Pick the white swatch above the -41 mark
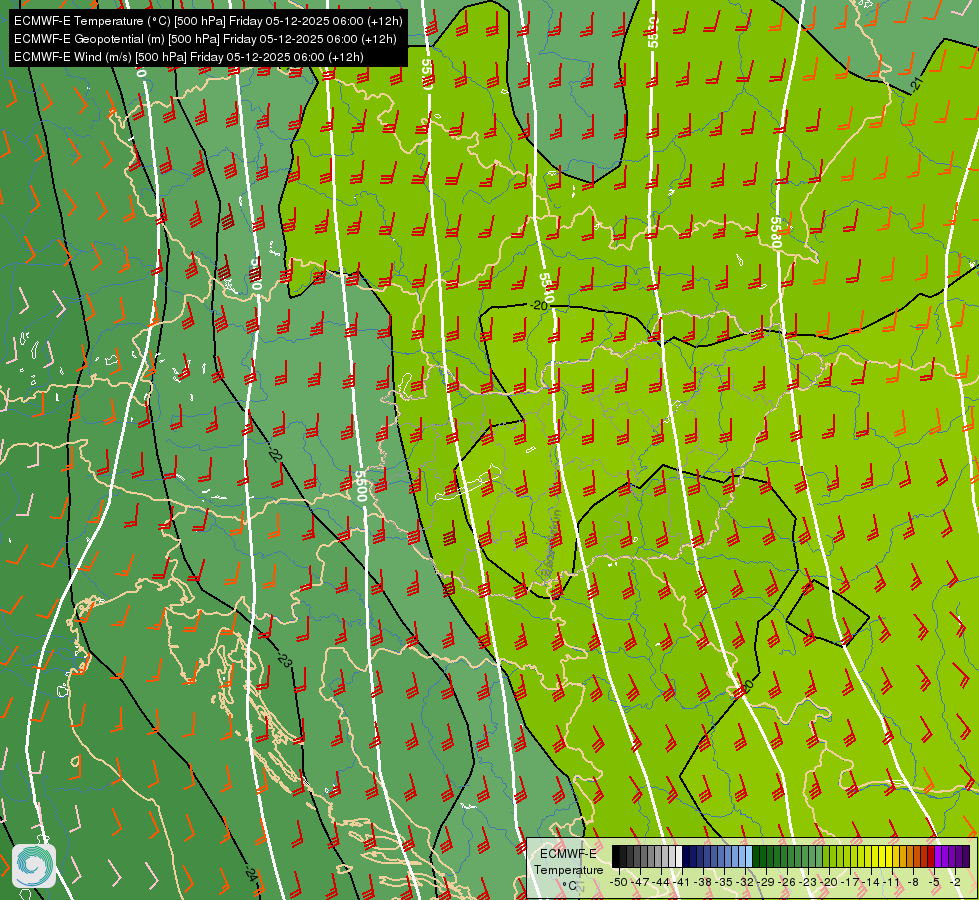 (x=679, y=856)
